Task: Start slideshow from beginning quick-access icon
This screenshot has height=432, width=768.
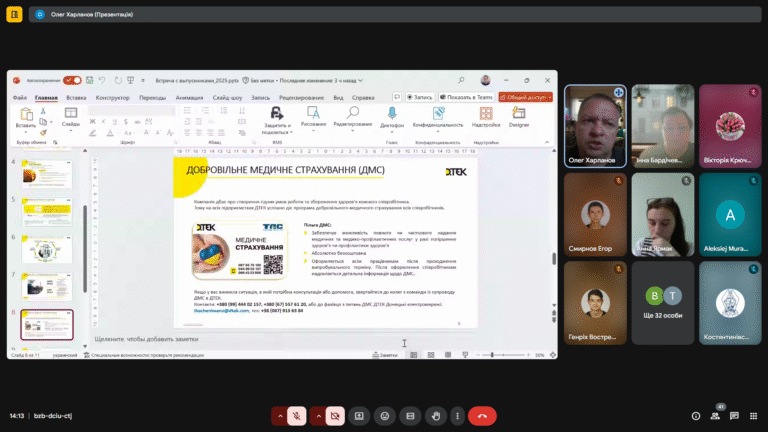Action: (130, 80)
